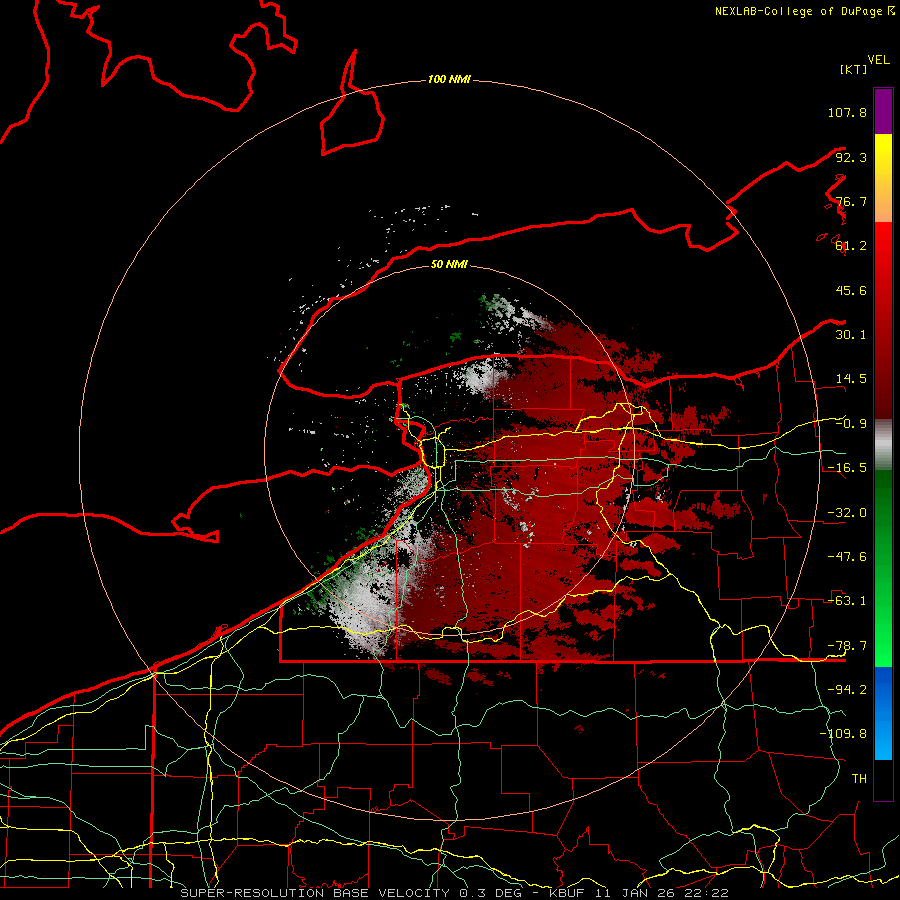900x900 pixels.
Task: Click the -16.5 velocity scale value
Action: [847, 468]
